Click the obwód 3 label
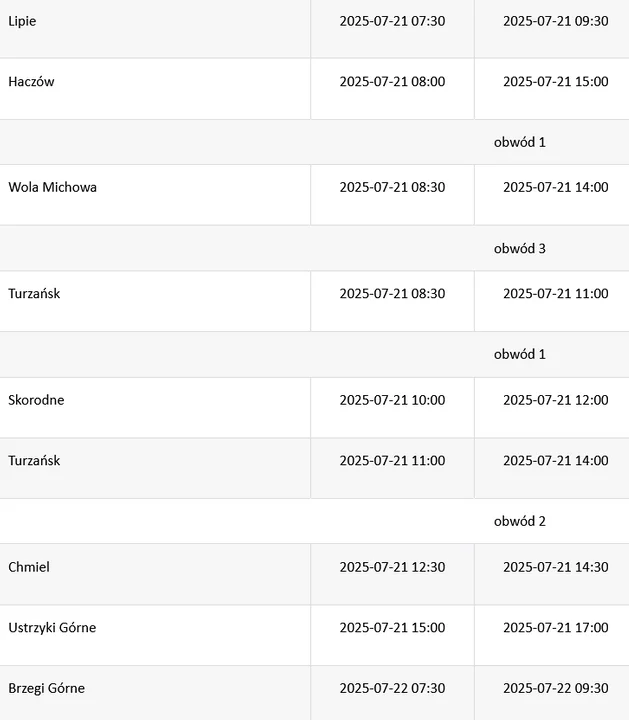 tap(519, 248)
